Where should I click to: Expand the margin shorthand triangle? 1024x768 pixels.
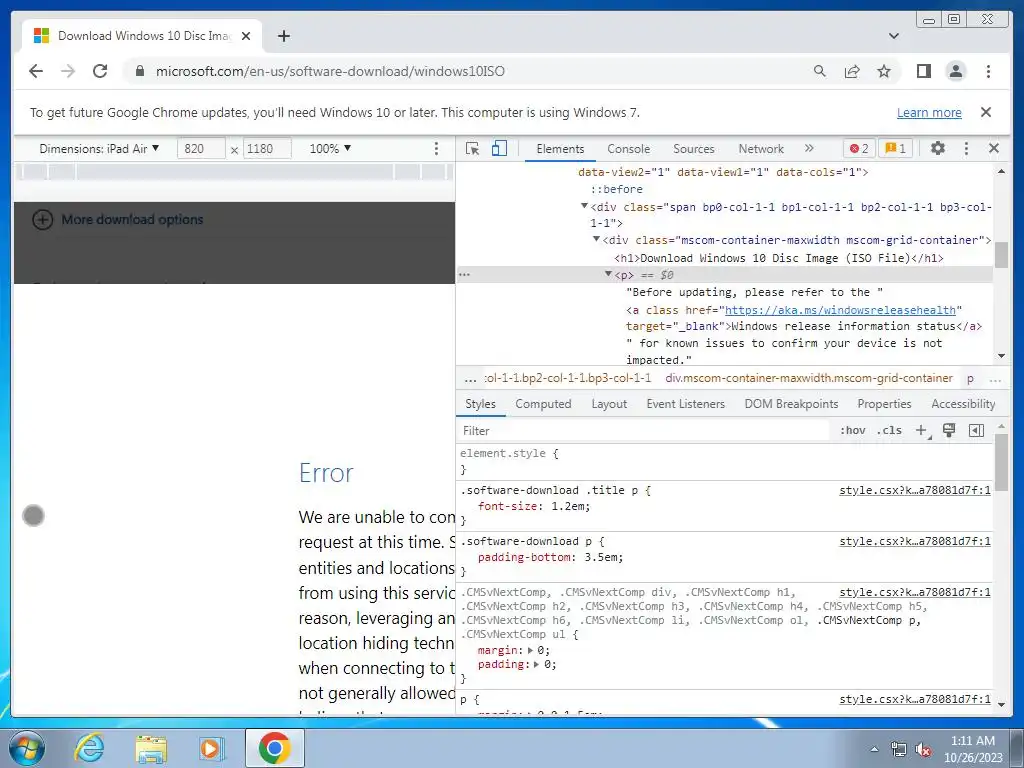[530, 650]
